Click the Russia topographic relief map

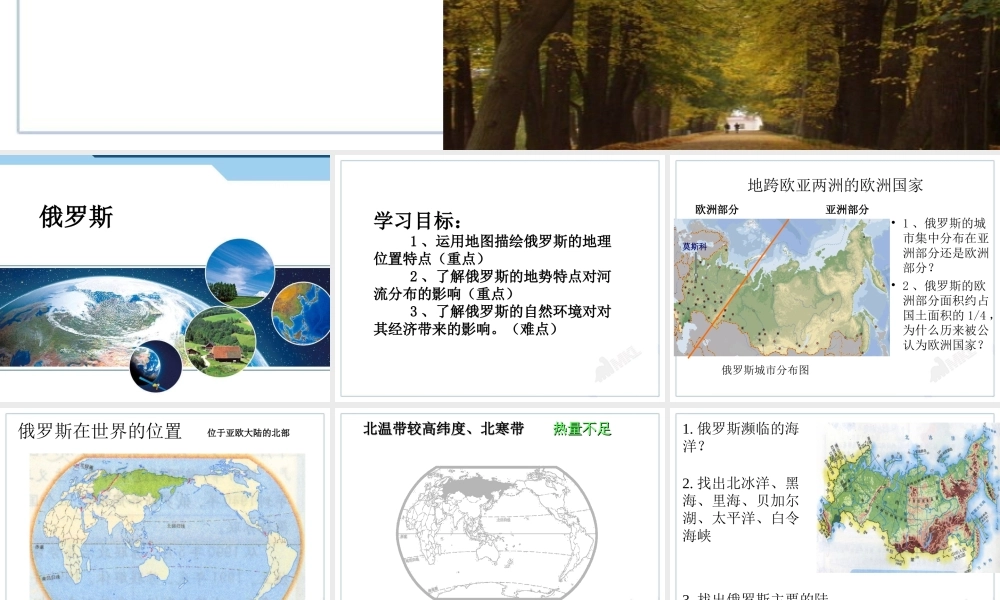click(908, 497)
